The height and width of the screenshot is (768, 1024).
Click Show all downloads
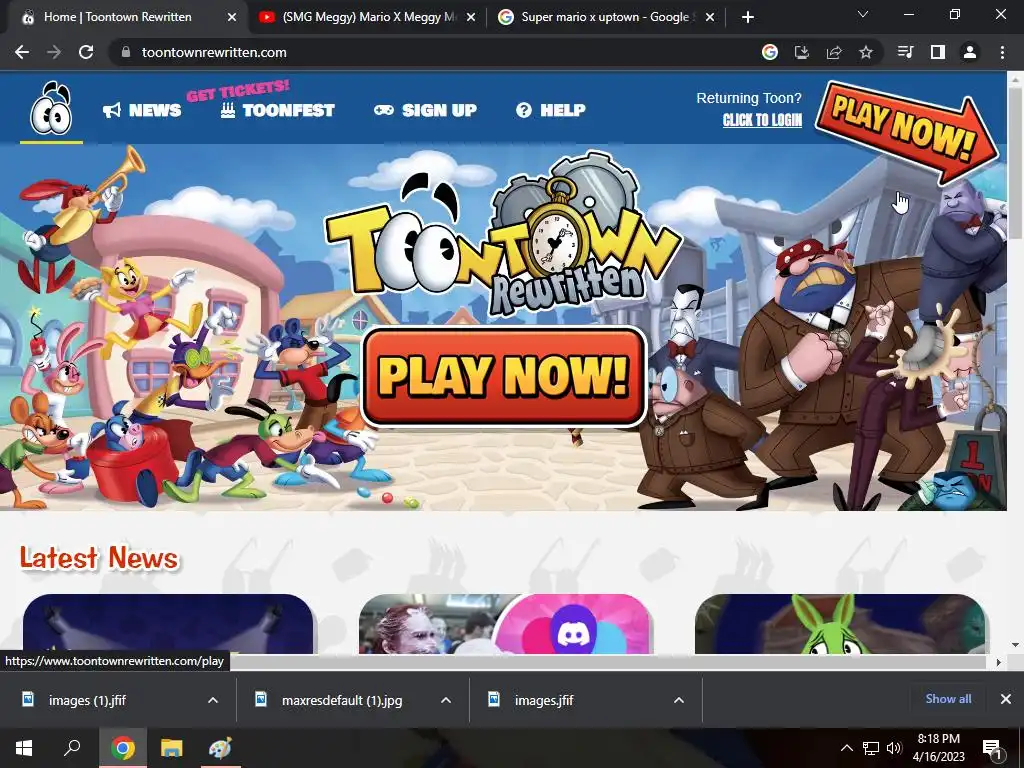(x=948, y=699)
